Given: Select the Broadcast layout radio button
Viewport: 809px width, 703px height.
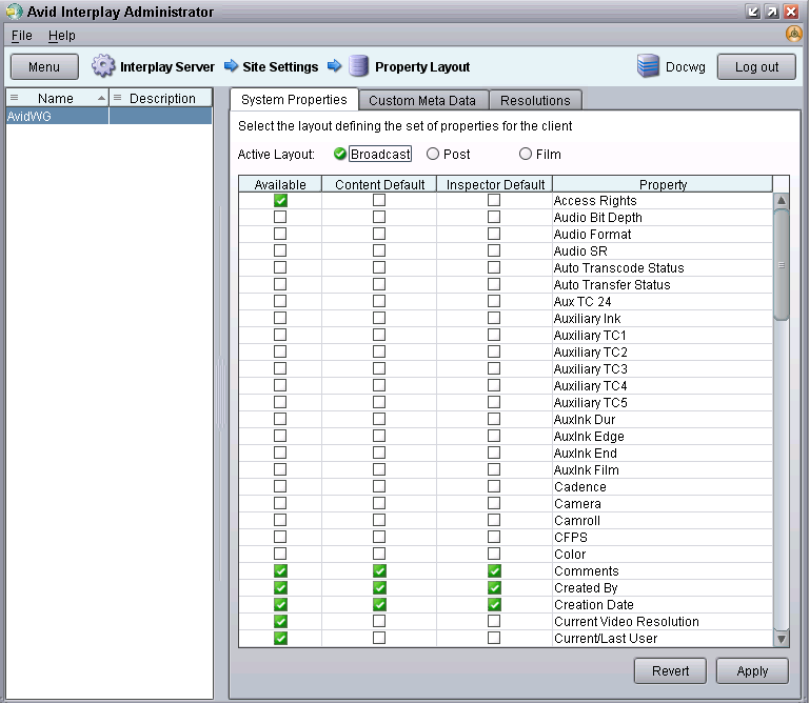Looking at the screenshot, I should click(339, 154).
